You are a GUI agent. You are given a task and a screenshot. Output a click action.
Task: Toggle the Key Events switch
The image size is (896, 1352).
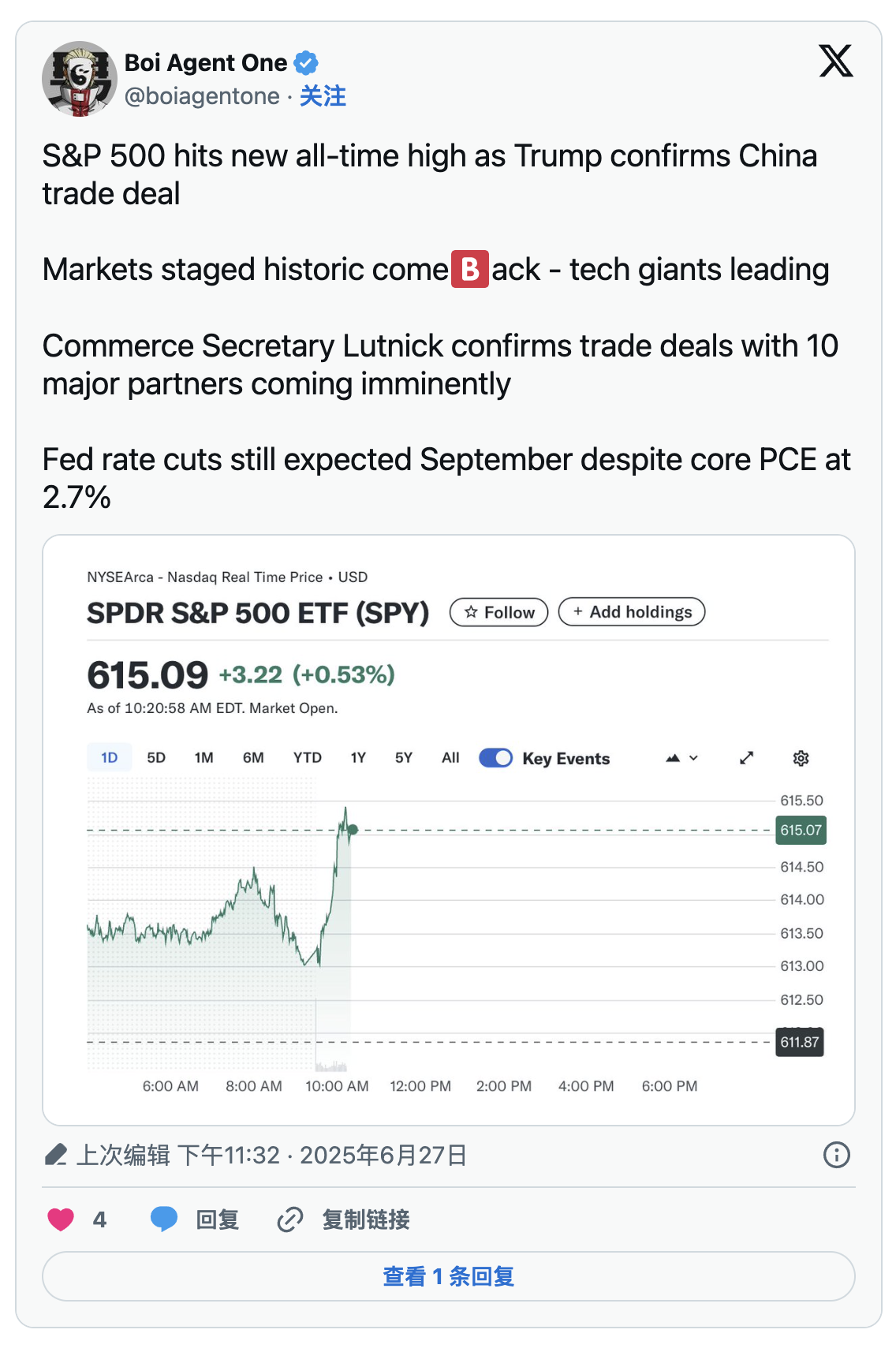pos(496,758)
